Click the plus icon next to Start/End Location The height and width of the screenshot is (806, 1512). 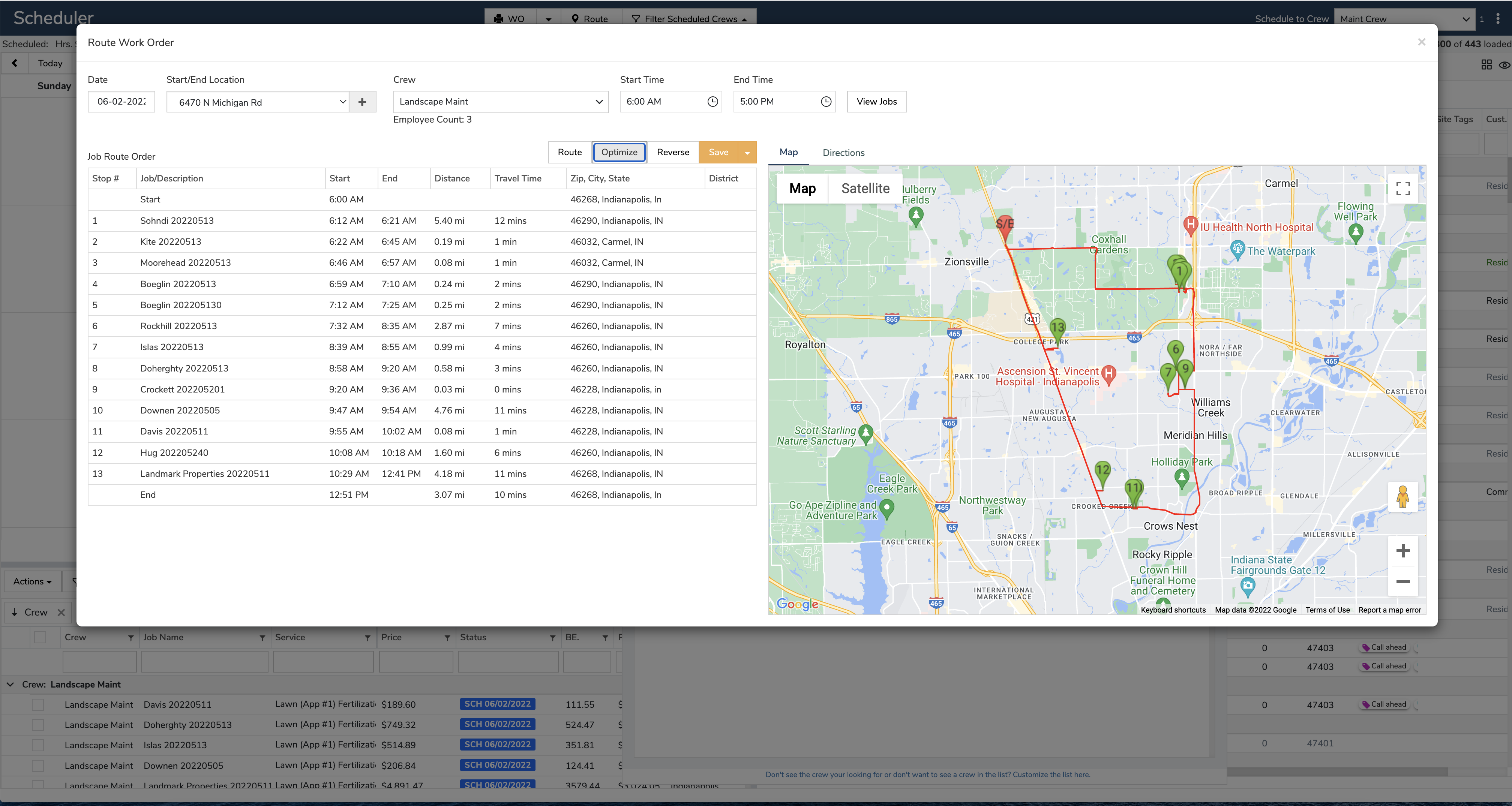[362, 102]
